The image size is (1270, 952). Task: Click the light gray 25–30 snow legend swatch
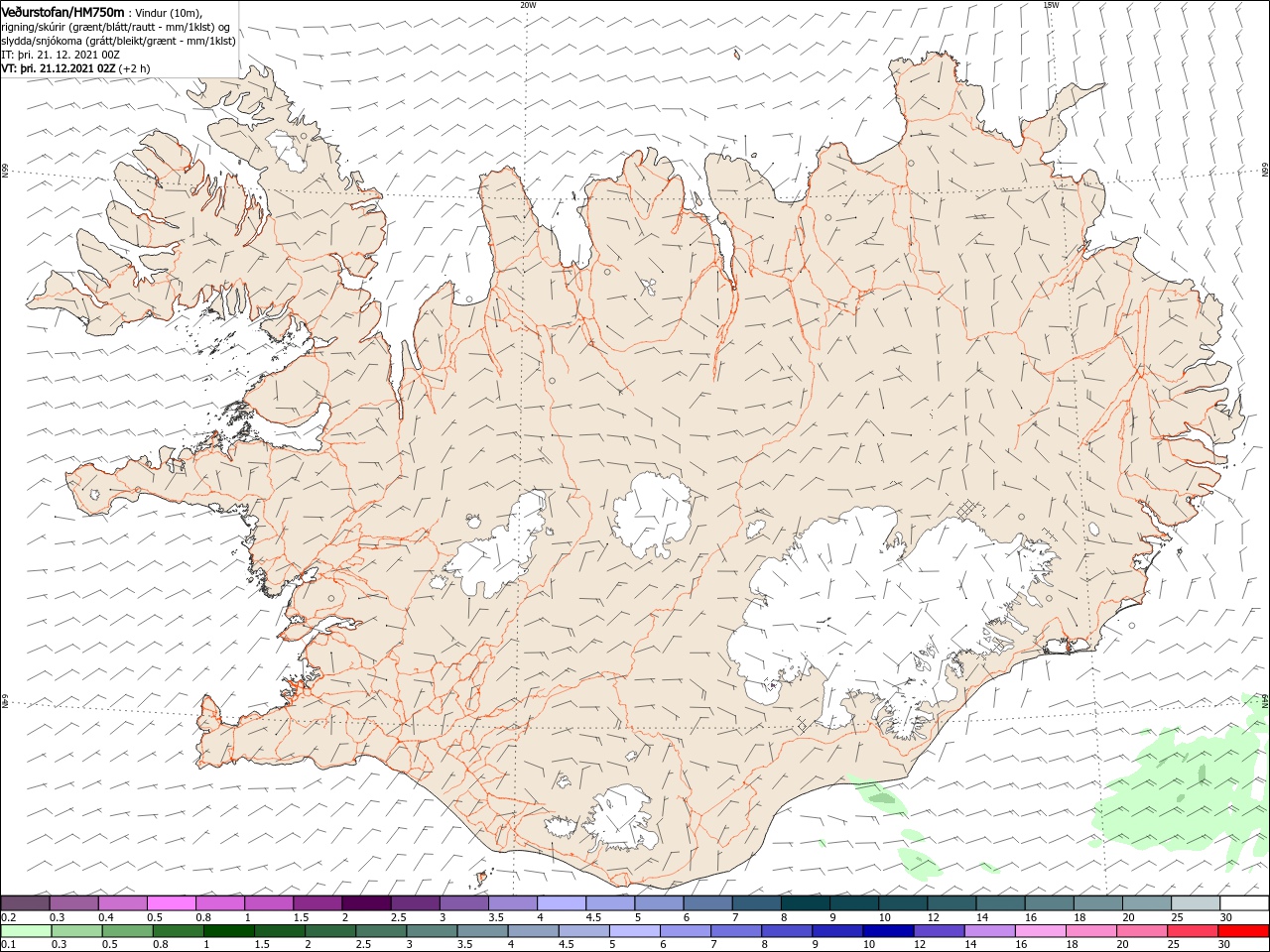pos(1196,903)
